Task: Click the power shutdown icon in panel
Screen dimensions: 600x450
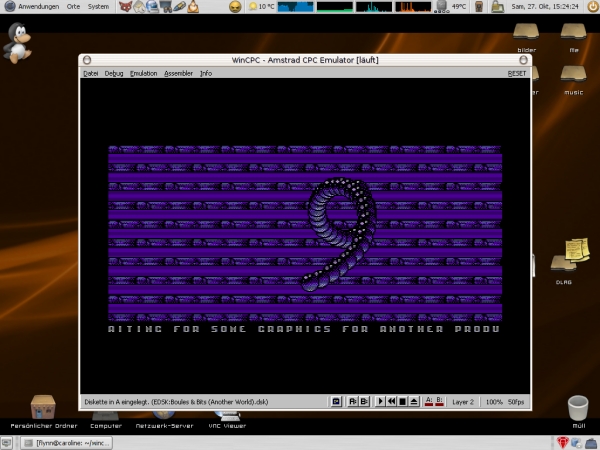Action: coord(592,7)
